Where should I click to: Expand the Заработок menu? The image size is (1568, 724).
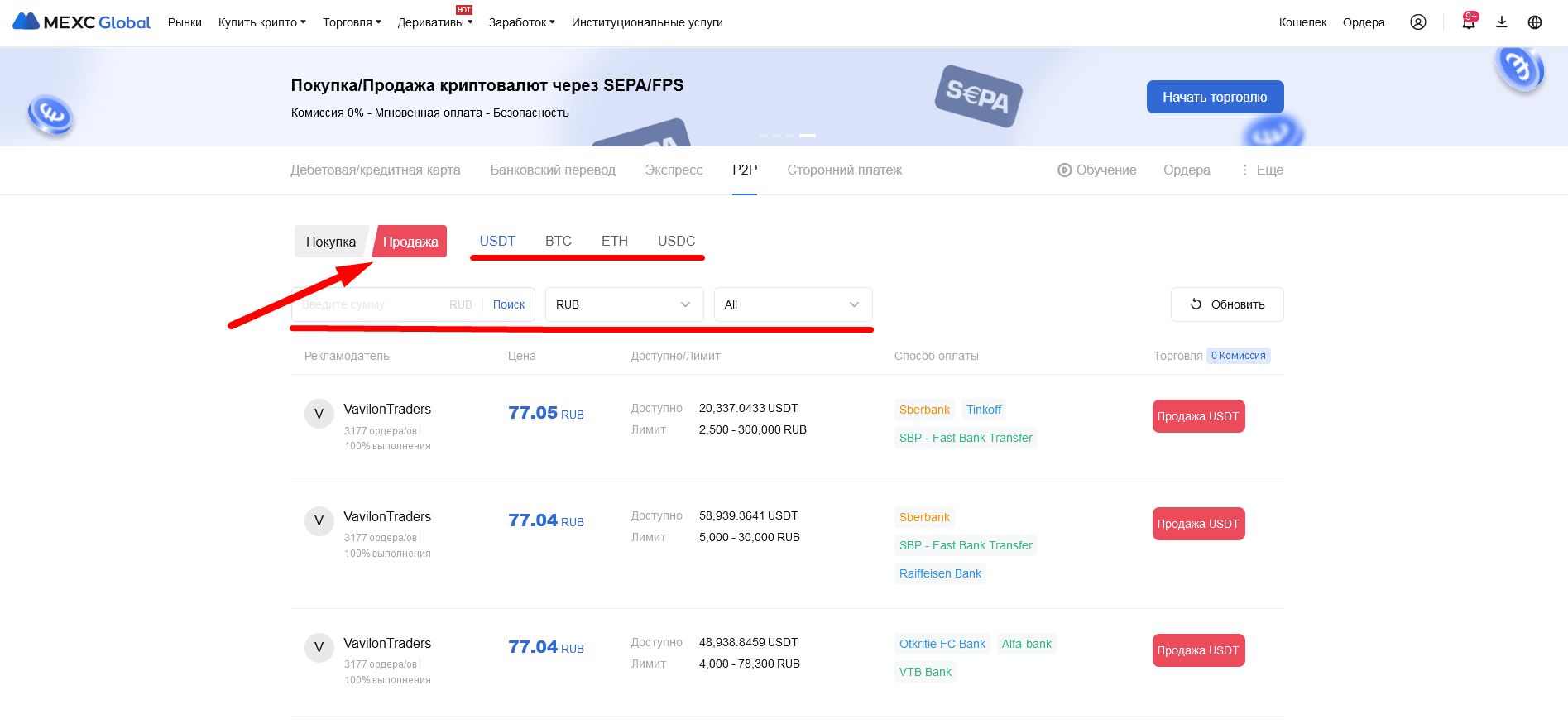point(522,22)
